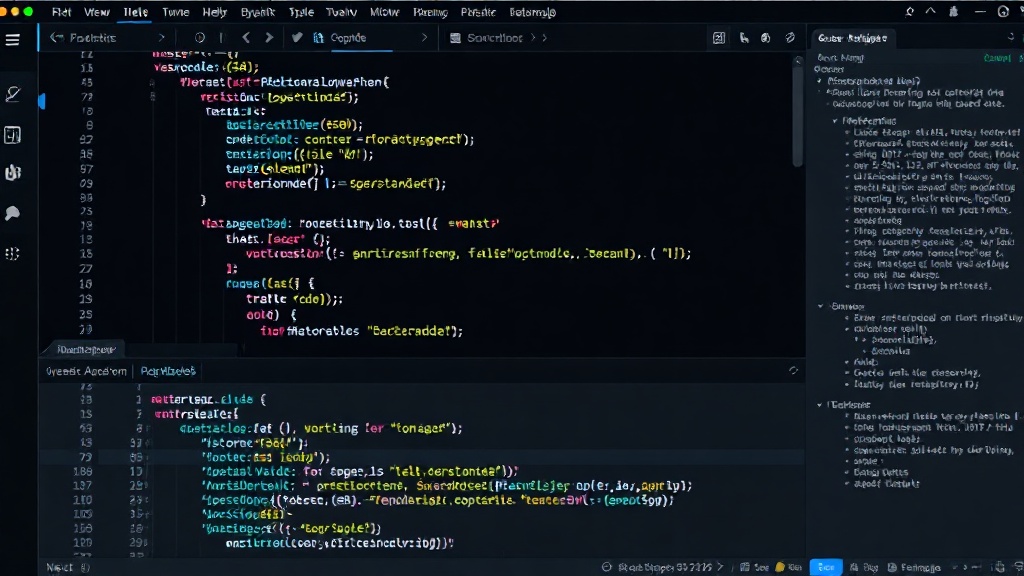The image size is (1024, 576).
Task: Click the pointer-hand icon in the editor toolbar
Action: coord(744,38)
